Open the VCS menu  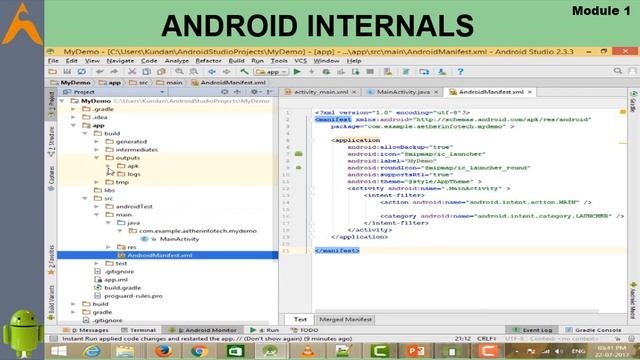tap(300, 61)
